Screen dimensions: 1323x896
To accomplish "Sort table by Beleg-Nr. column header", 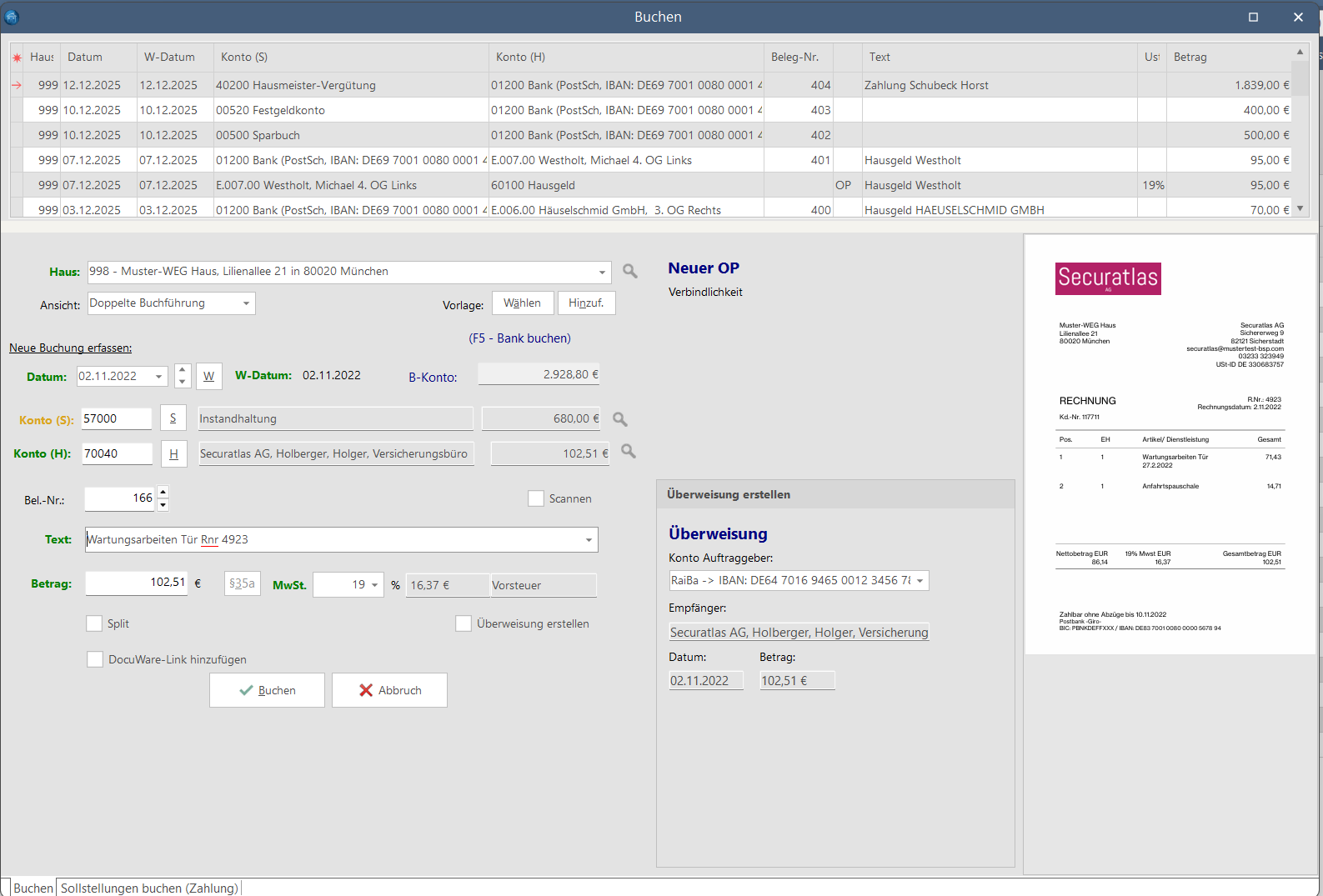I will pos(799,58).
